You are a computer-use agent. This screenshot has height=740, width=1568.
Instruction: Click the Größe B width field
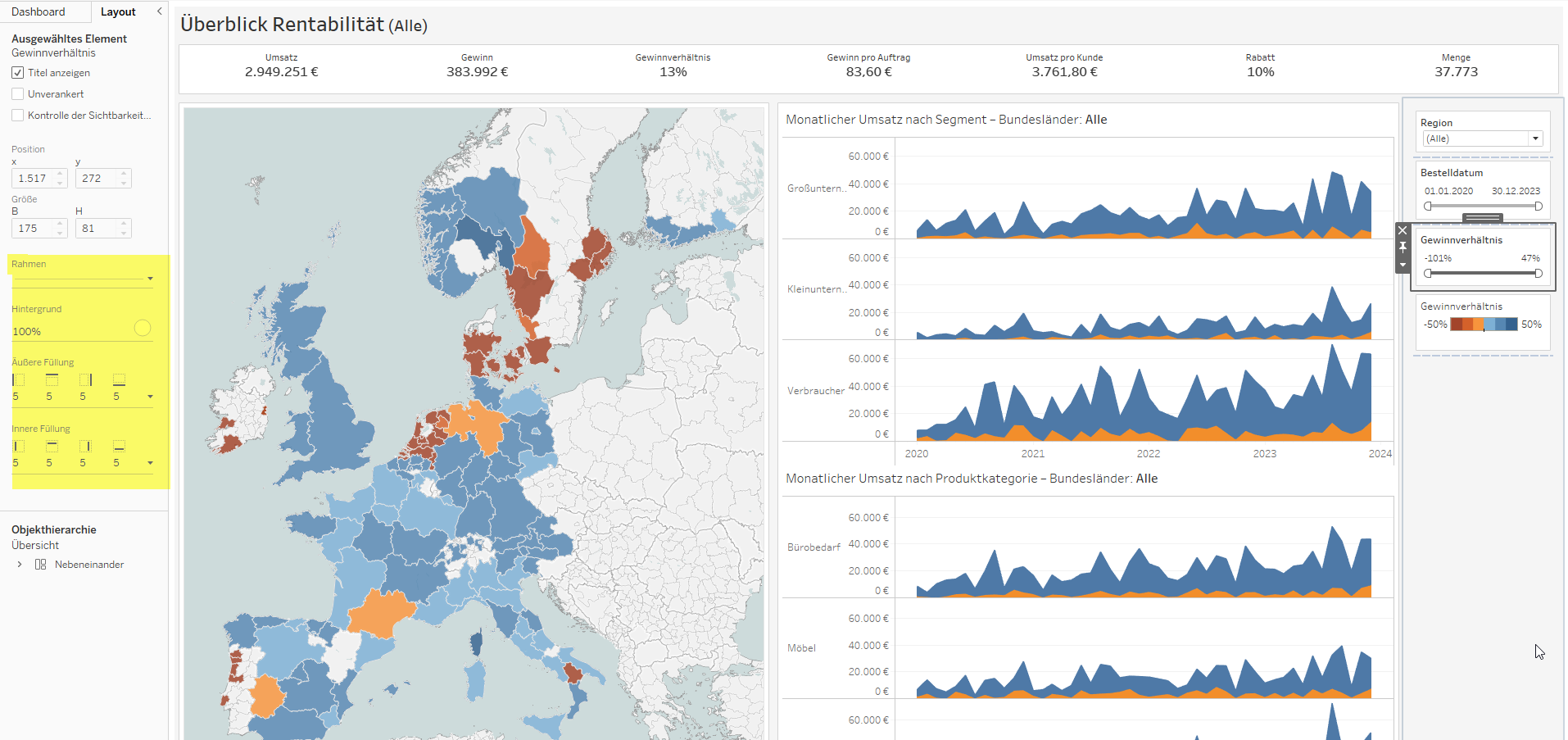(x=33, y=228)
